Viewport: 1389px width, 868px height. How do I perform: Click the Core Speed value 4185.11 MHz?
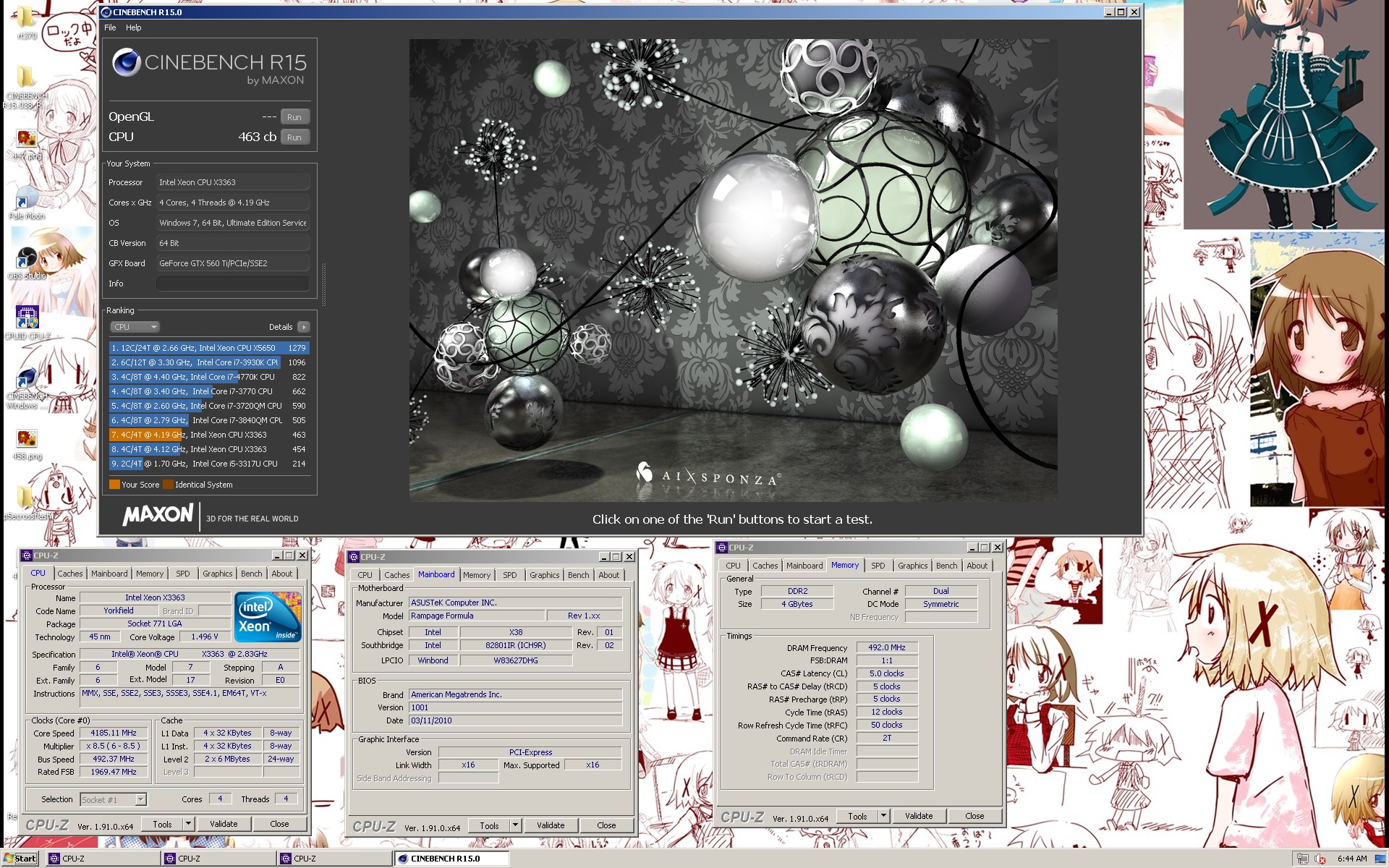click(x=114, y=733)
